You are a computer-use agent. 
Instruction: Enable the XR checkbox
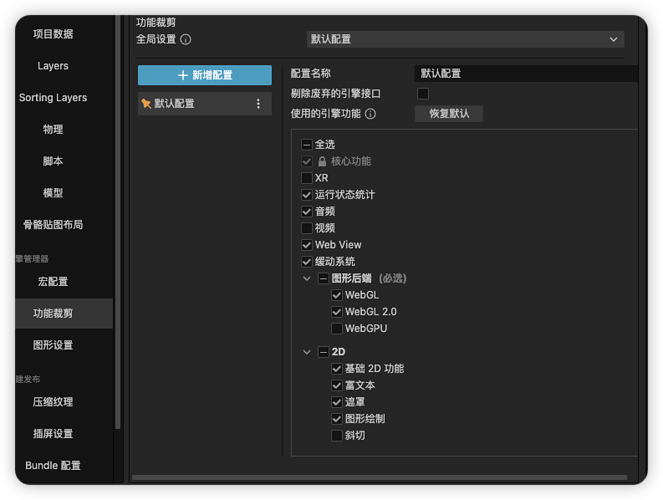pos(307,178)
